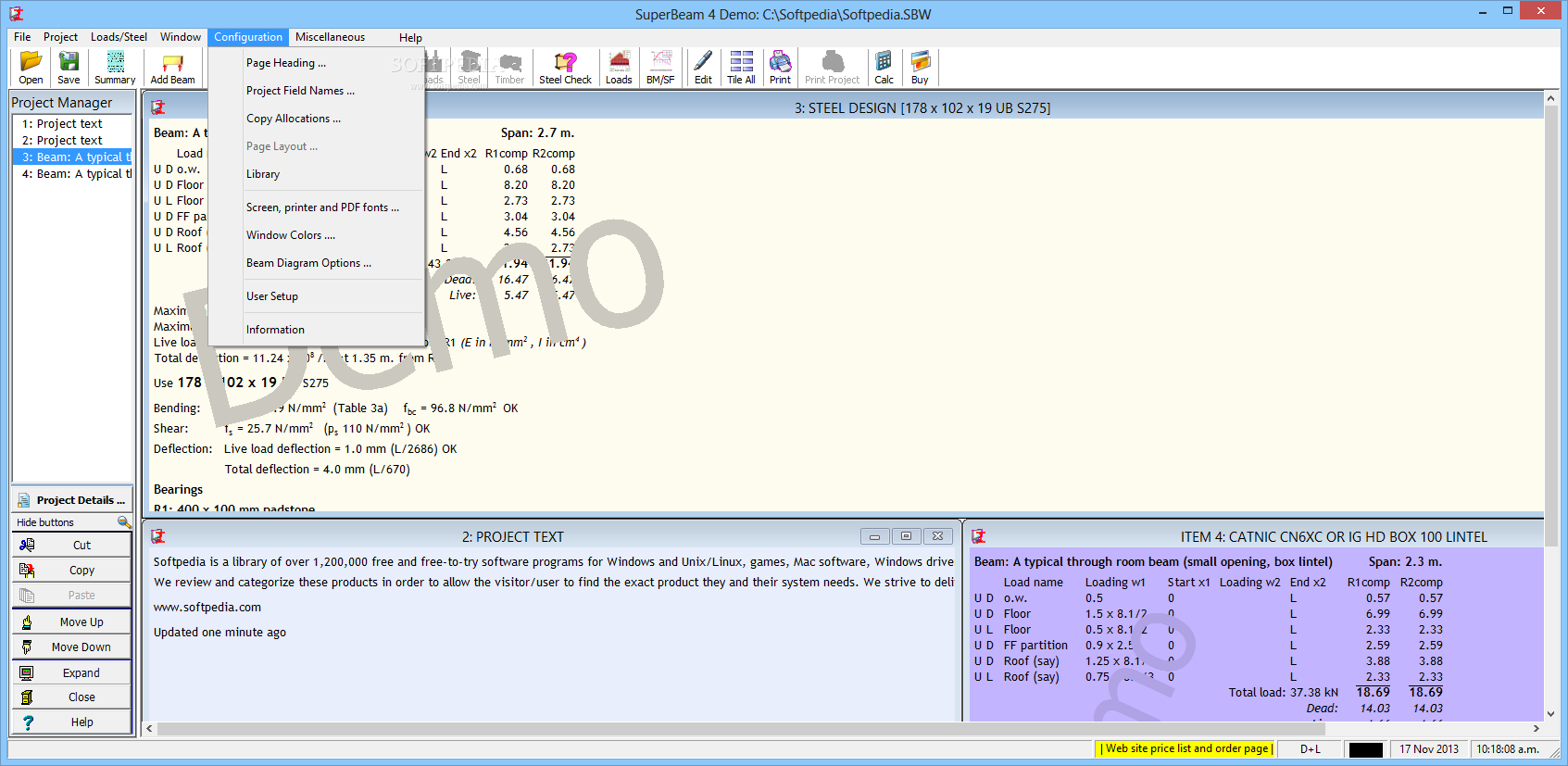
Task: Click the Add Beam toolbar icon
Action: tap(173, 68)
